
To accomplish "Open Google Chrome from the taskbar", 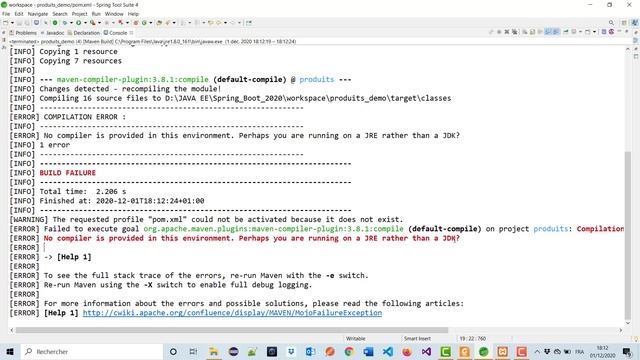I will [x=349, y=351].
